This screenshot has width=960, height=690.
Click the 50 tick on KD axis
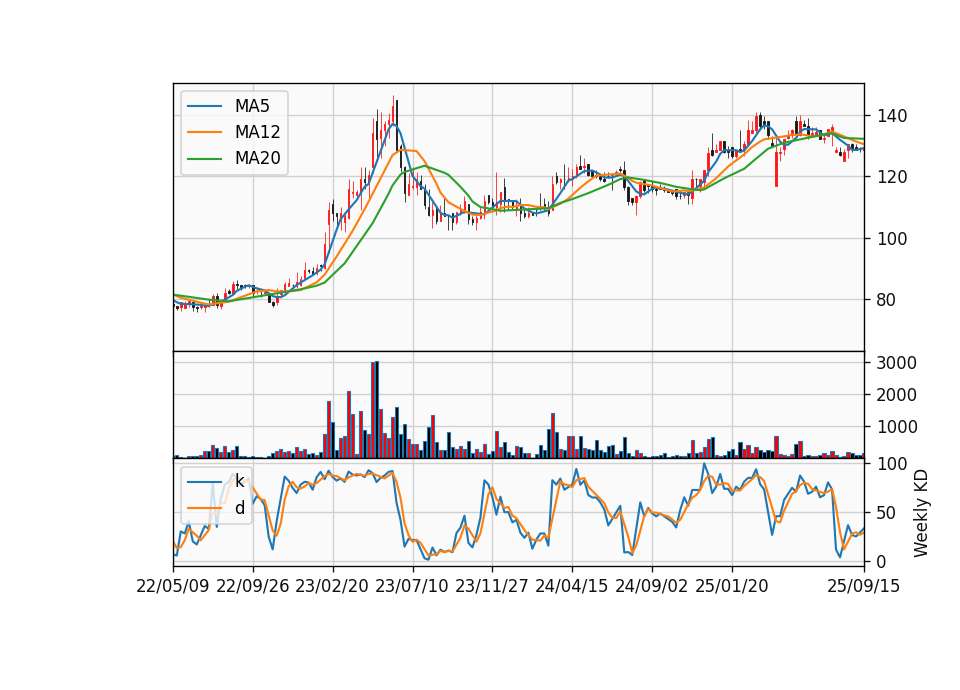point(886,512)
